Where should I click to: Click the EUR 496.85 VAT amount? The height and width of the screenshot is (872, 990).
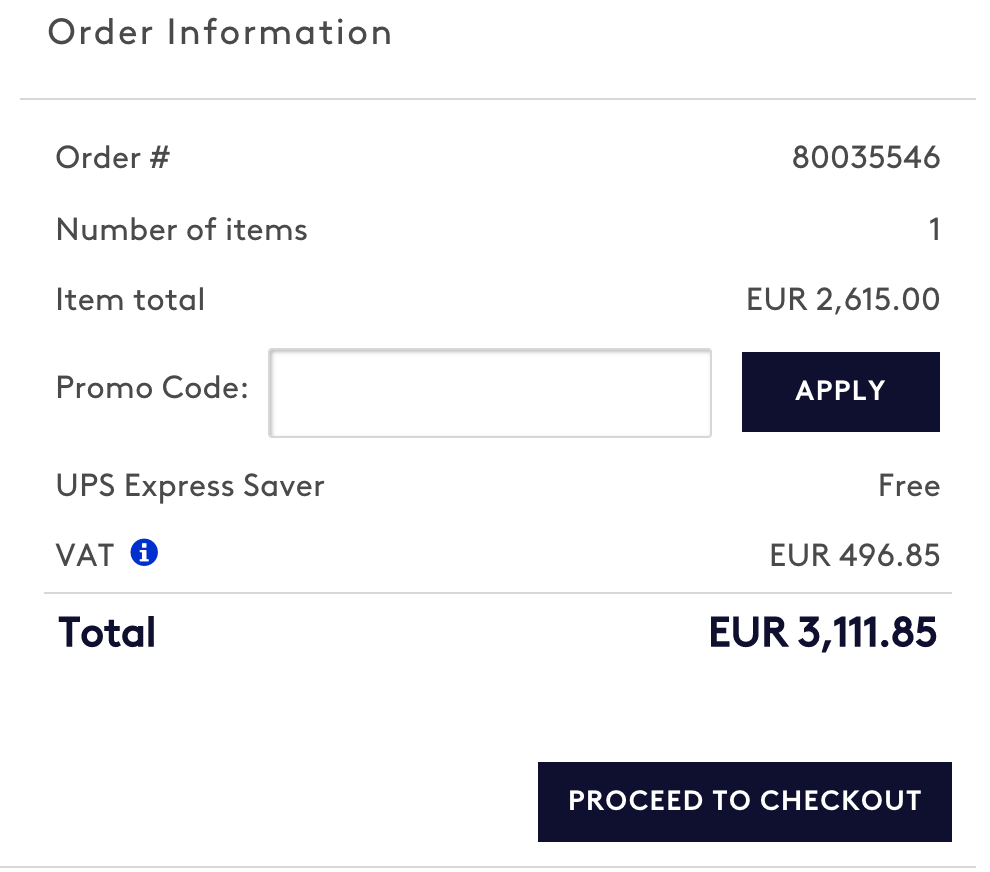click(x=855, y=555)
